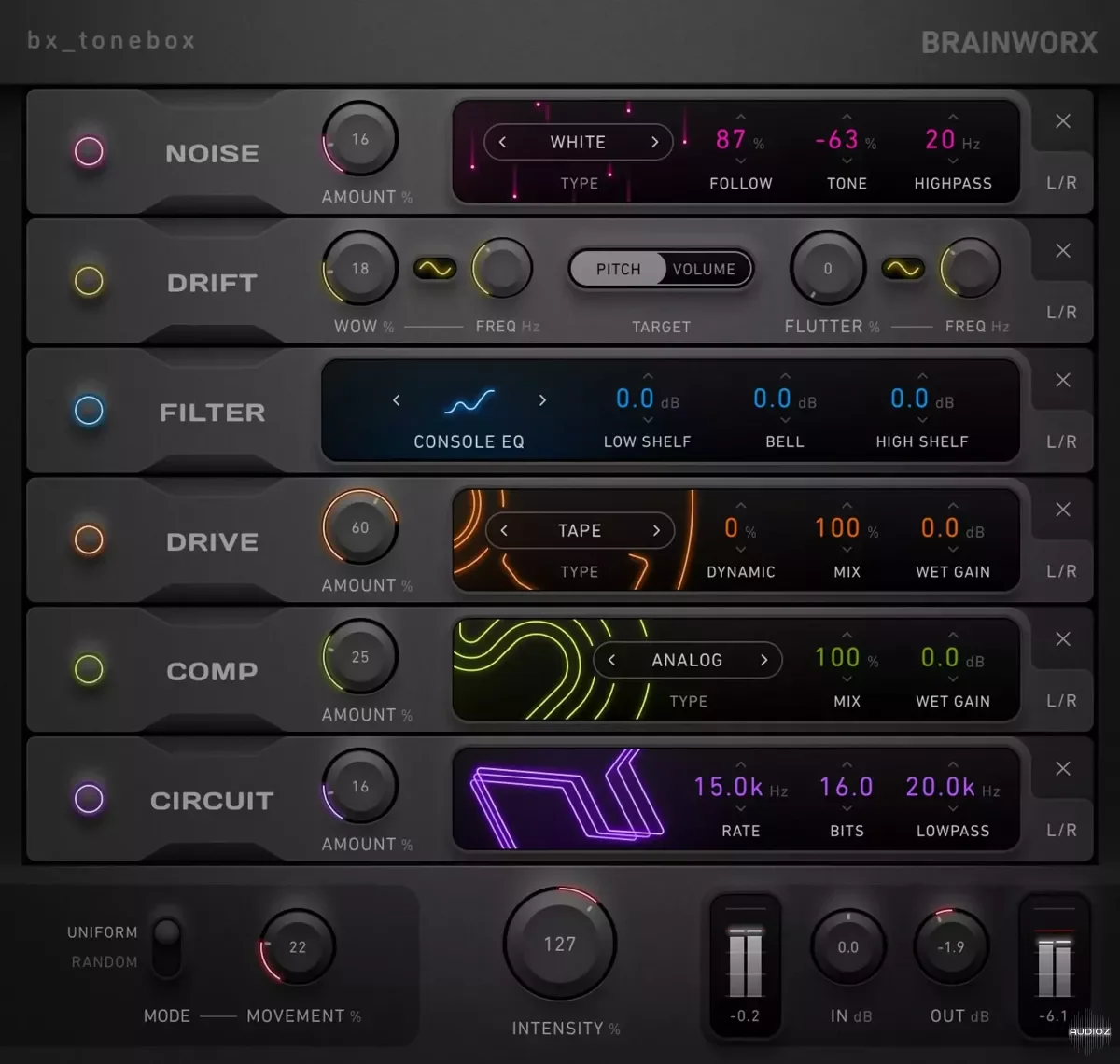Decrease noise TONE value with down chevron

pos(847,161)
